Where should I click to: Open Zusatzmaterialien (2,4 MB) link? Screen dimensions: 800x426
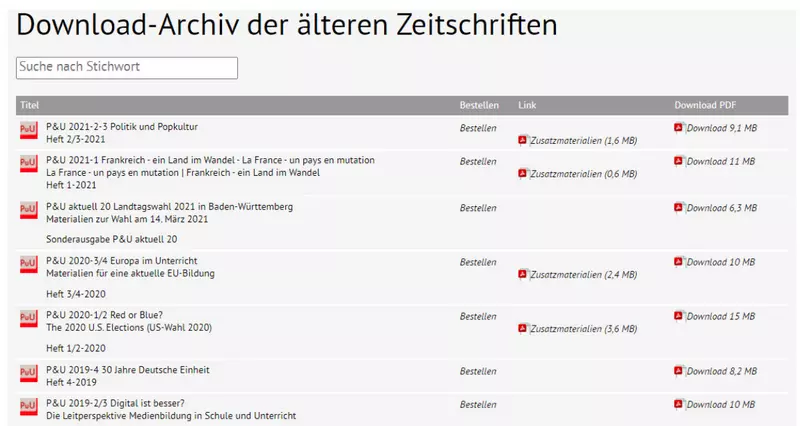pyautogui.click(x=584, y=274)
